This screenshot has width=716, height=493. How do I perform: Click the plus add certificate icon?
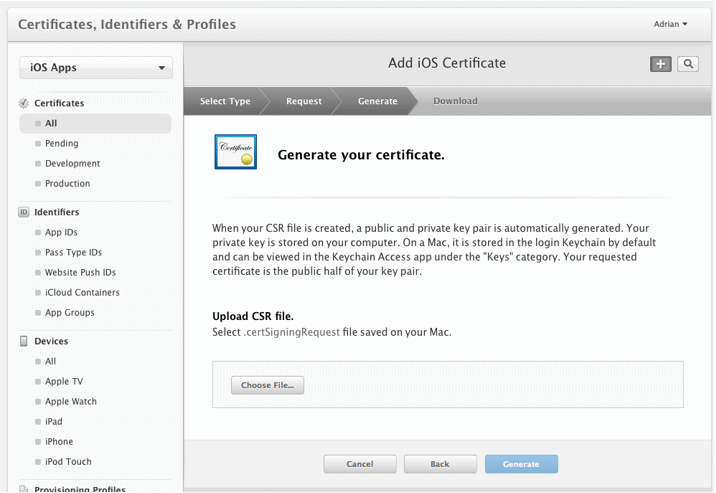pyautogui.click(x=660, y=64)
